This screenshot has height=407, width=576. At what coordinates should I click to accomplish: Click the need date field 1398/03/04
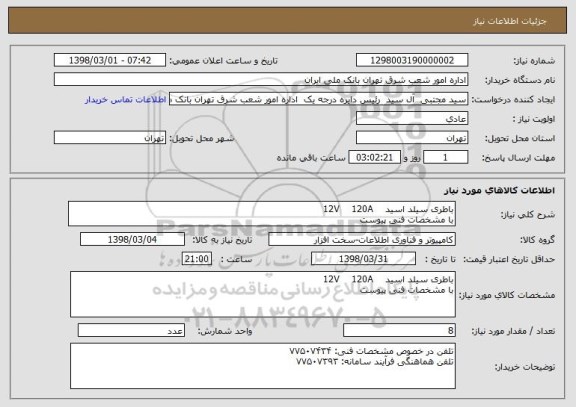tap(132, 240)
